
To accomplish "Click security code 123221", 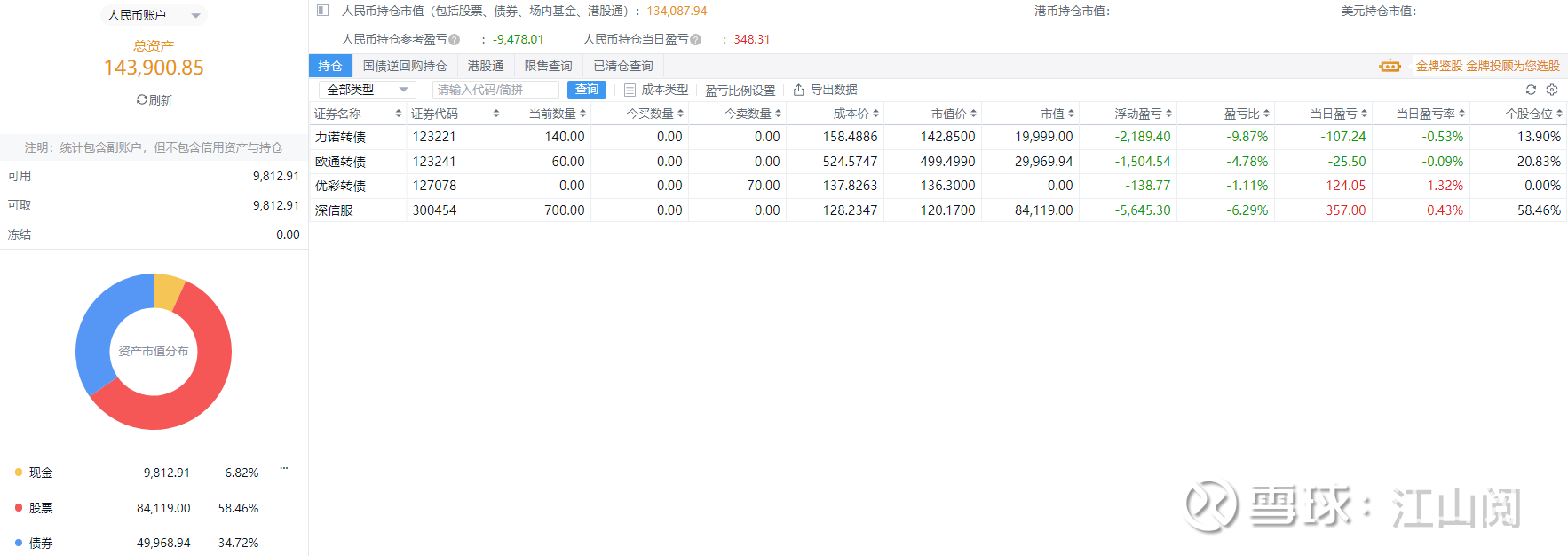I will (x=434, y=137).
